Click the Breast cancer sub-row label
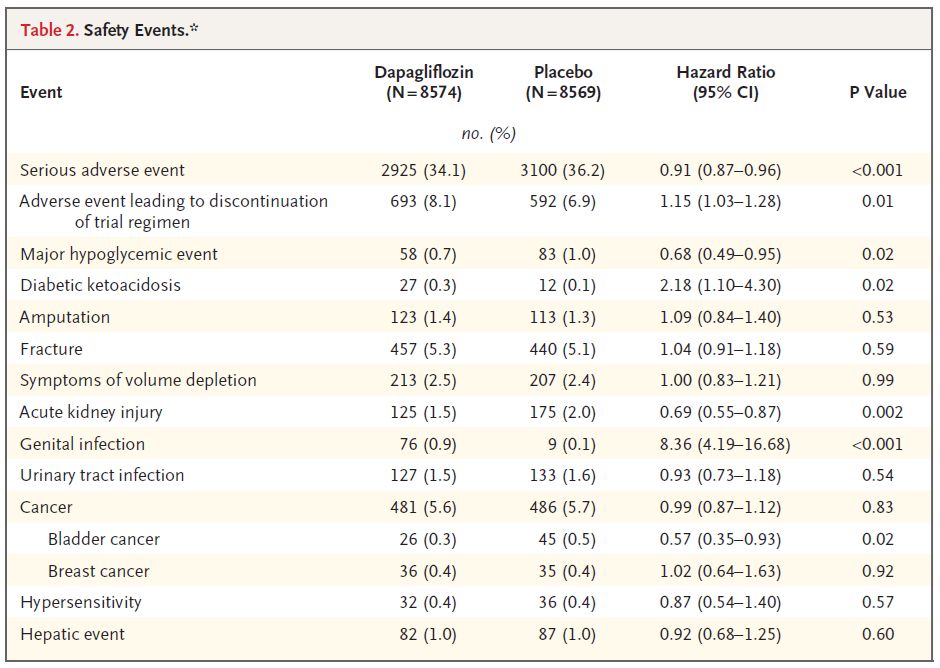The width and height of the screenshot is (940, 668). pyautogui.click(x=99, y=571)
